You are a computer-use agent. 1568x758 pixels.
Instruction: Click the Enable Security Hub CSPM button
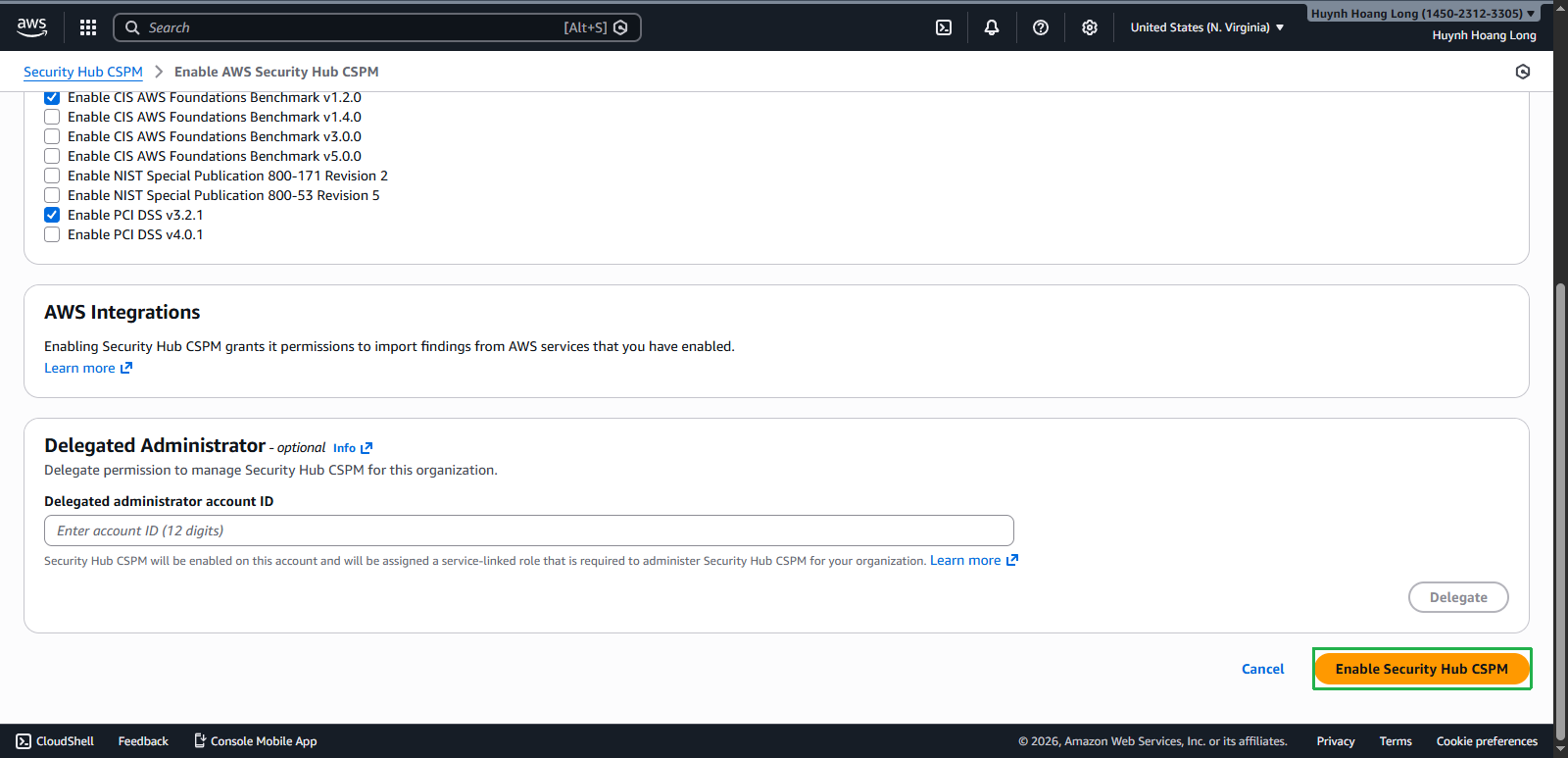click(1421, 669)
